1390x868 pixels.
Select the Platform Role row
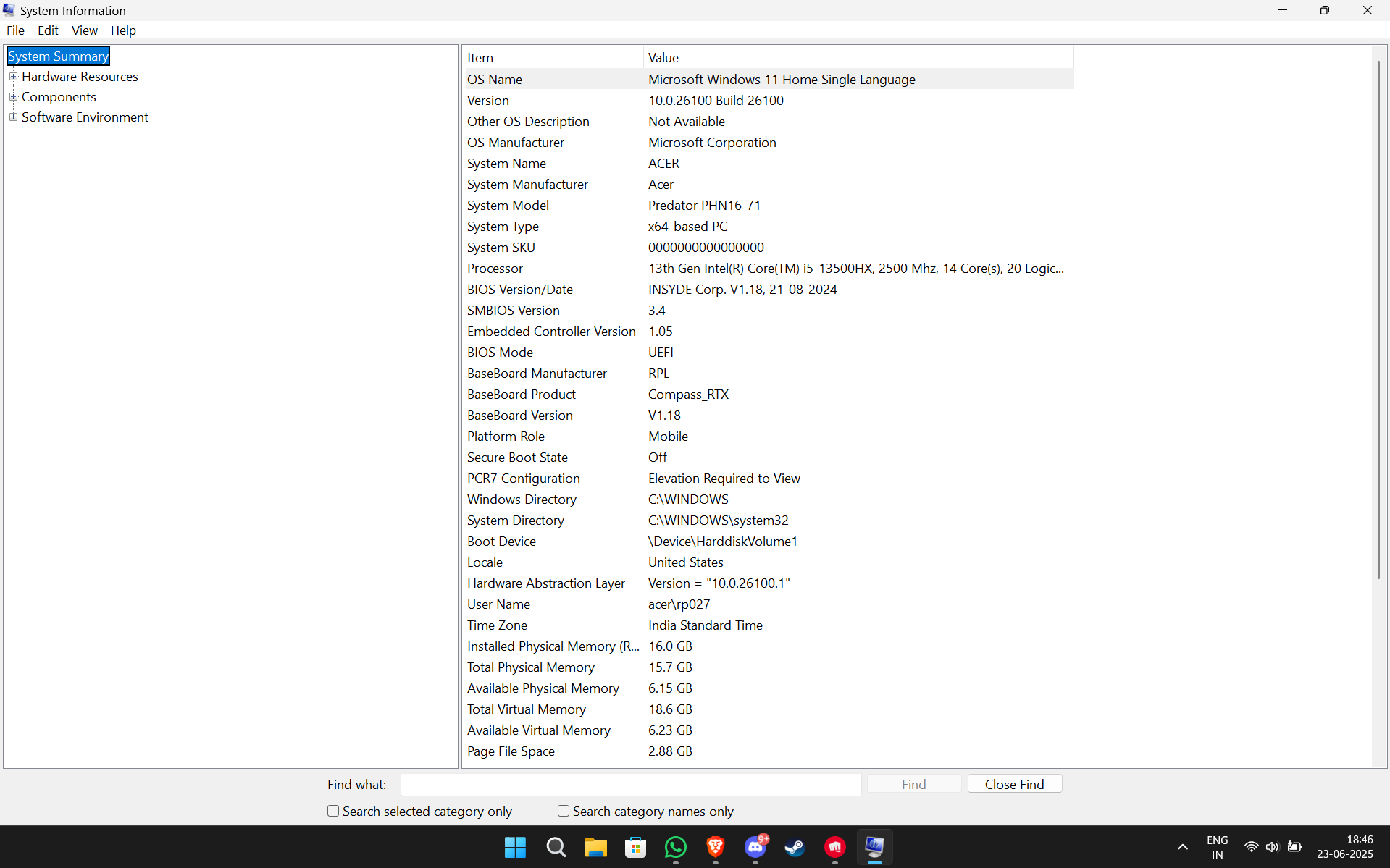769,436
